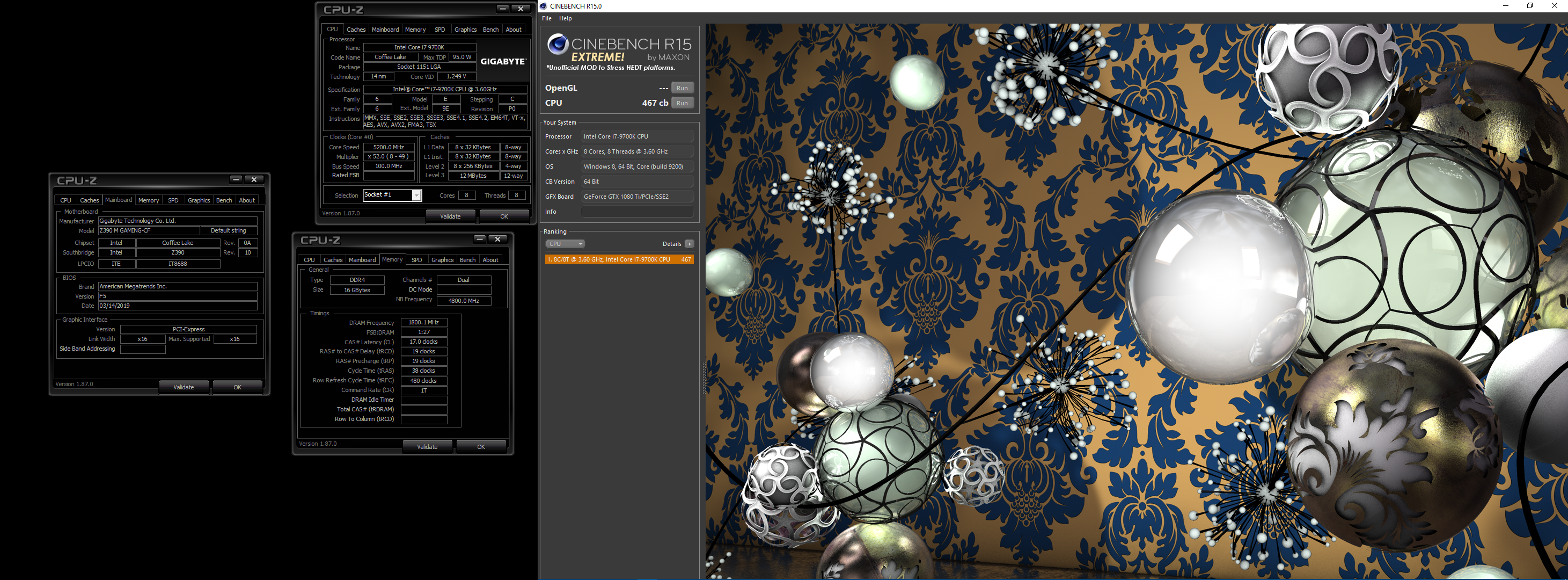
Task: Click the Side Band Addressing field
Action: point(143,349)
